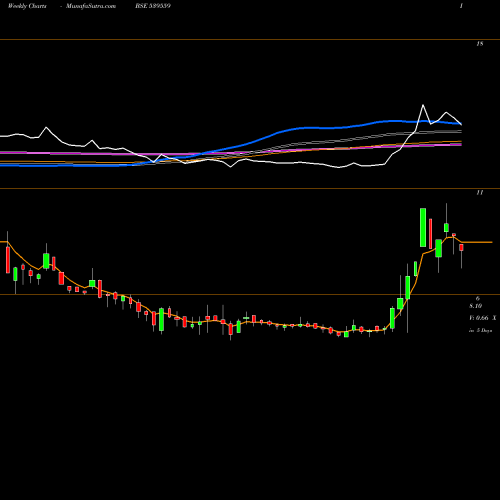Image resolution: width=500 pixels, height=500 pixels.
Task: Click the 'BSE 539559' symbol text
Action: pyautogui.click(x=153, y=6)
